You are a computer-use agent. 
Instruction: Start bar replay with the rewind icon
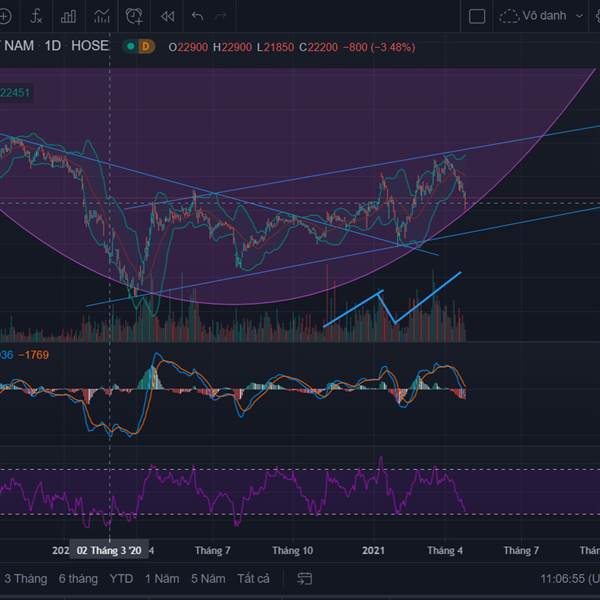coord(168,16)
